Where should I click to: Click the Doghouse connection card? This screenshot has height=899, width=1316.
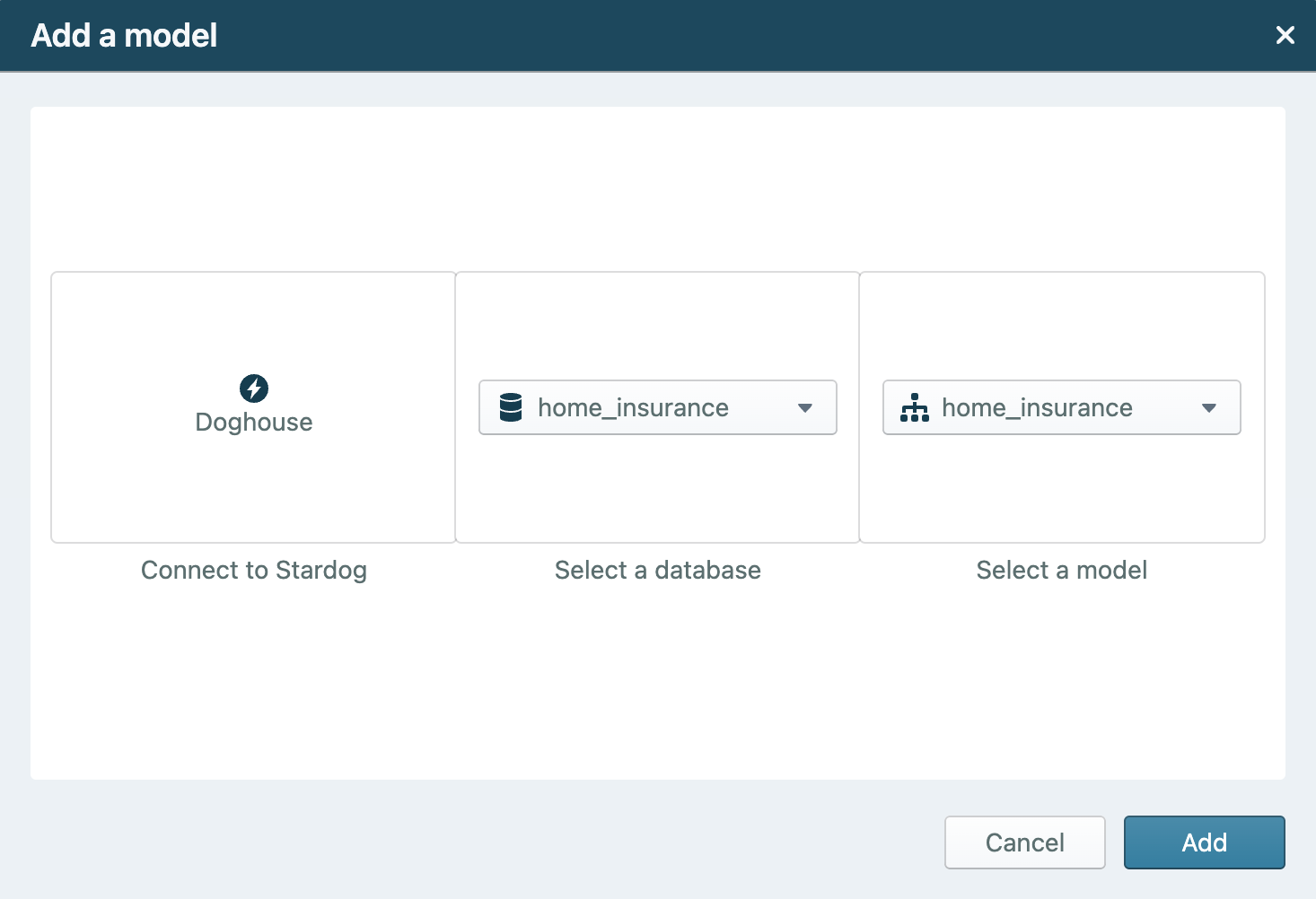coord(254,484)
